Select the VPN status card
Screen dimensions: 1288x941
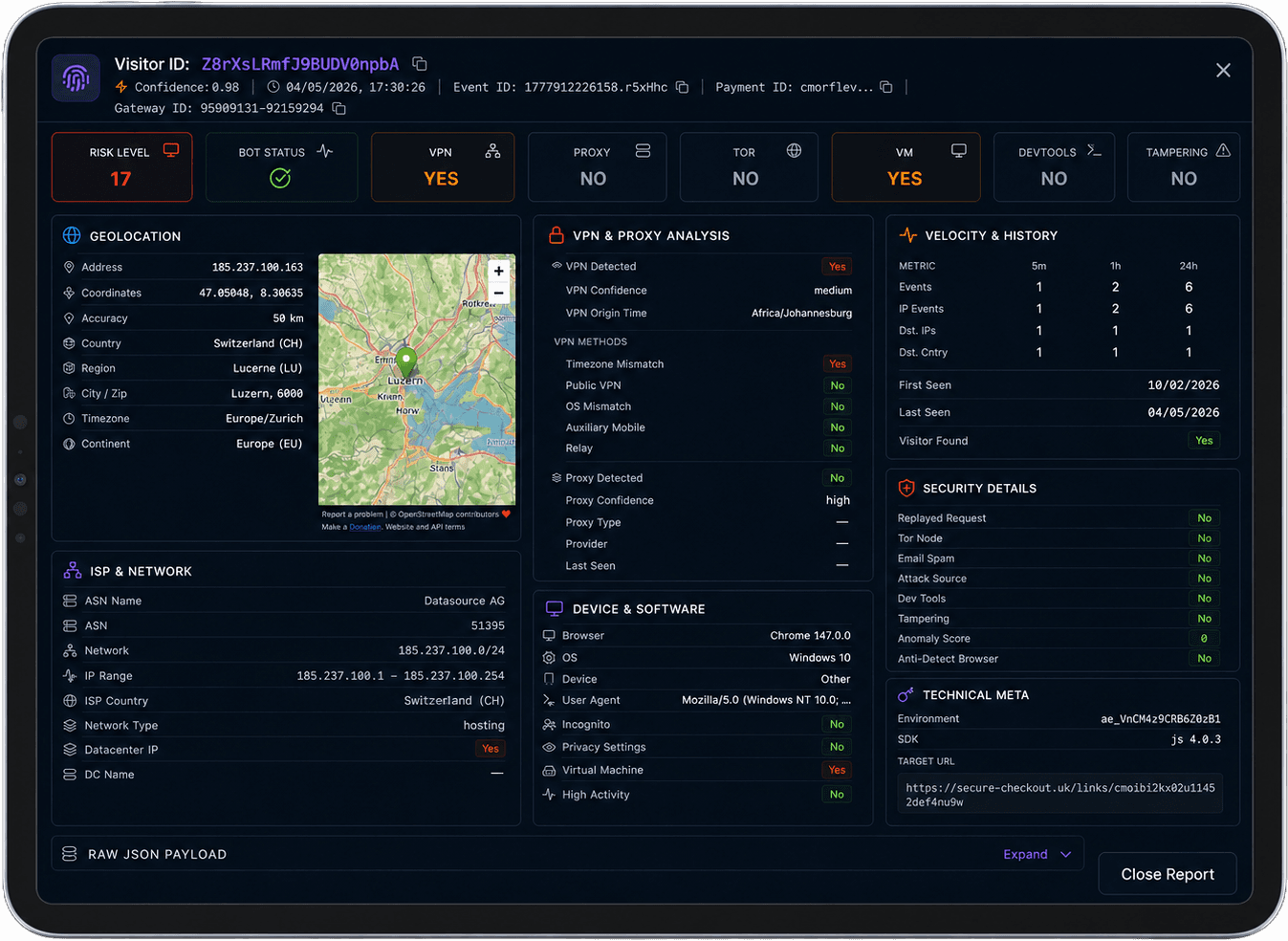(443, 167)
